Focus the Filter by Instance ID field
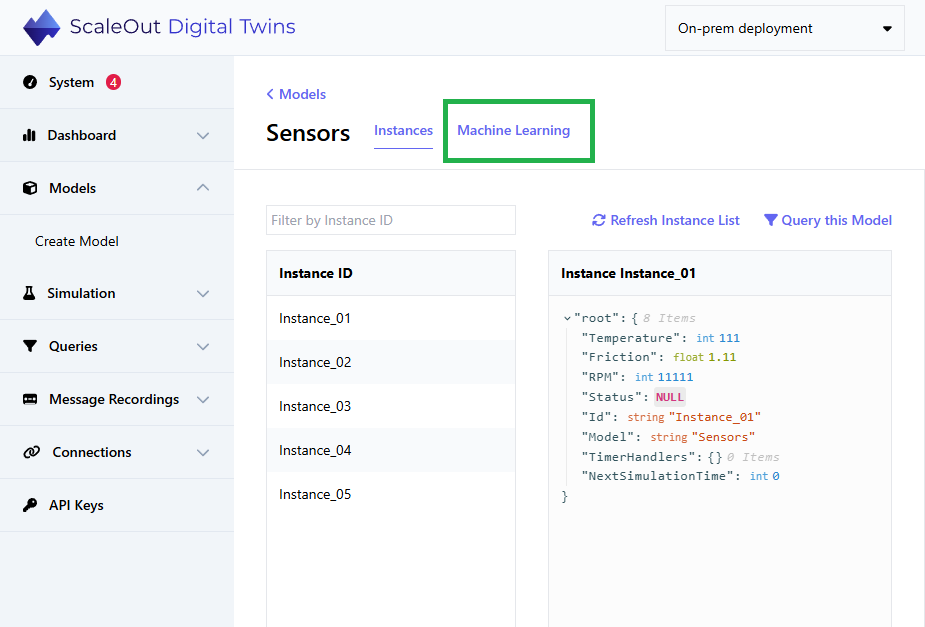This screenshot has width=925, height=627. click(391, 220)
